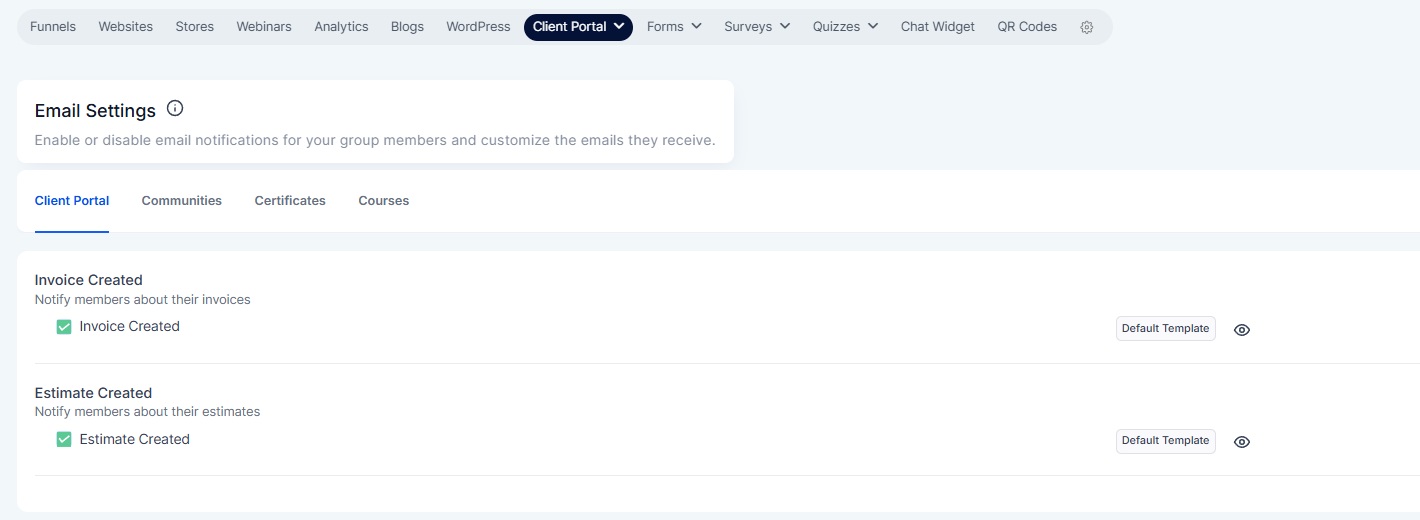Expand the Surveys dropdown menu
The height and width of the screenshot is (520, 1420).
pyautogui.click(x=757, y=27)
